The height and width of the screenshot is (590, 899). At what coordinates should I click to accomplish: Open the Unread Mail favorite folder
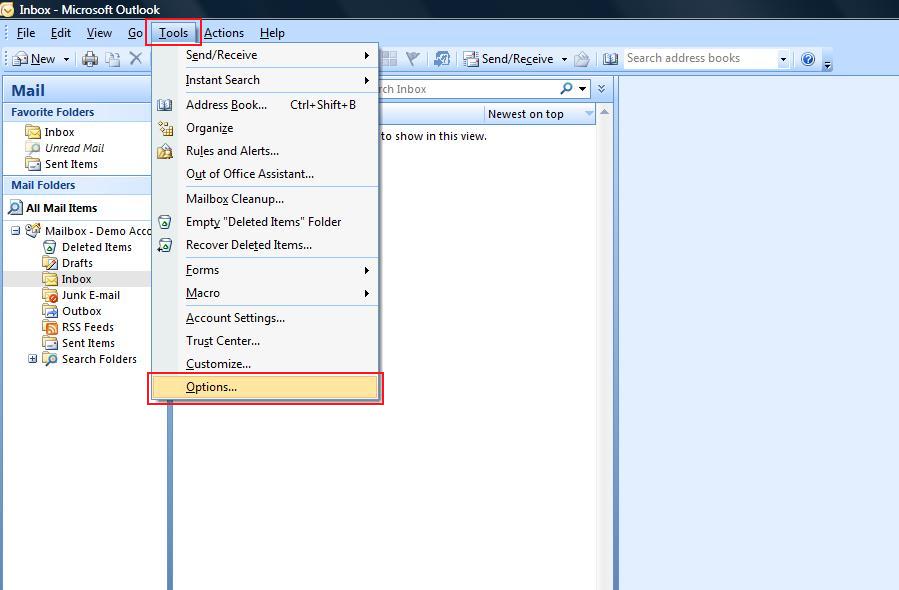tap(76, 147)
